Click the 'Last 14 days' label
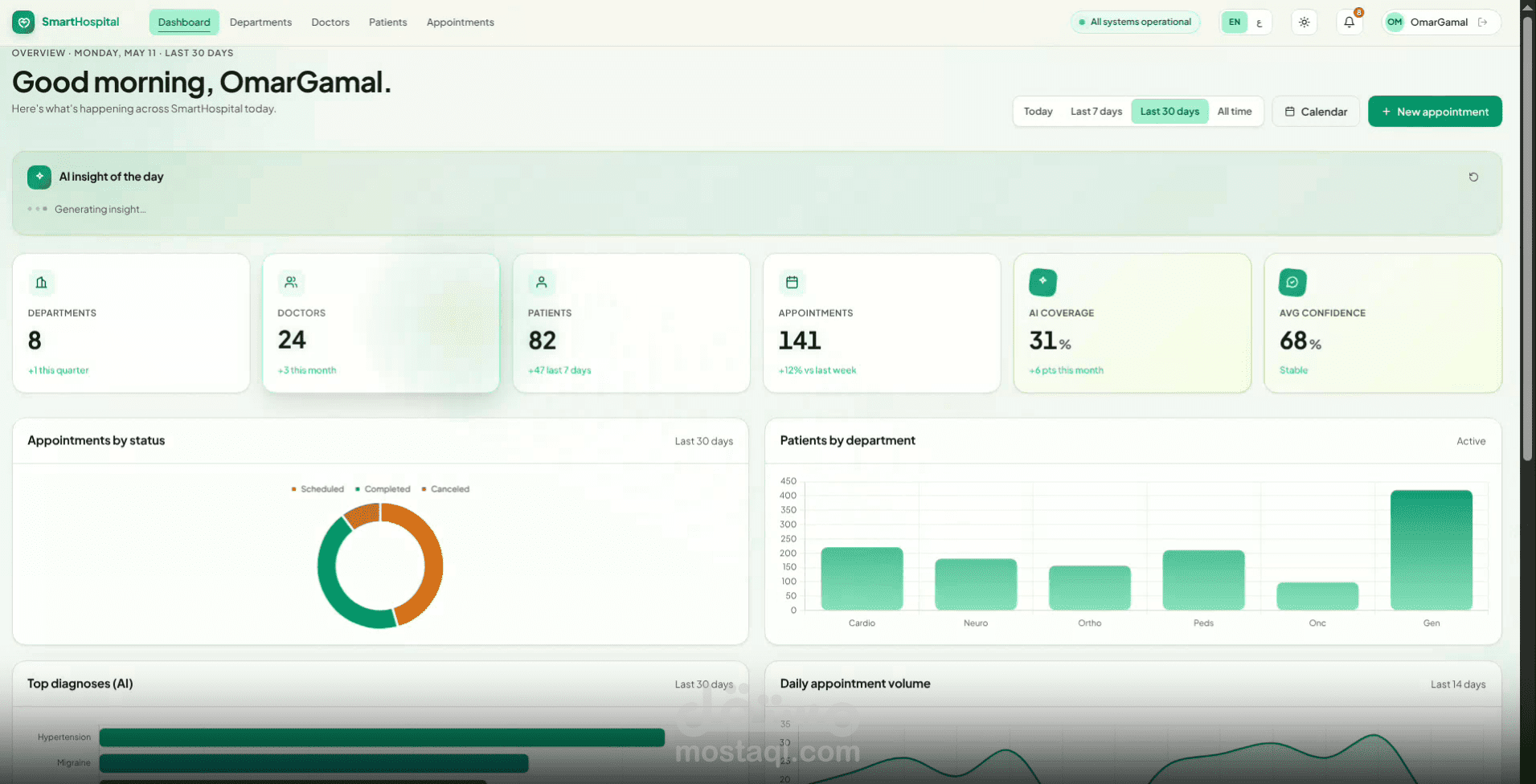Viewport: 1536px width, 784px height. (x=1458, y=684)
